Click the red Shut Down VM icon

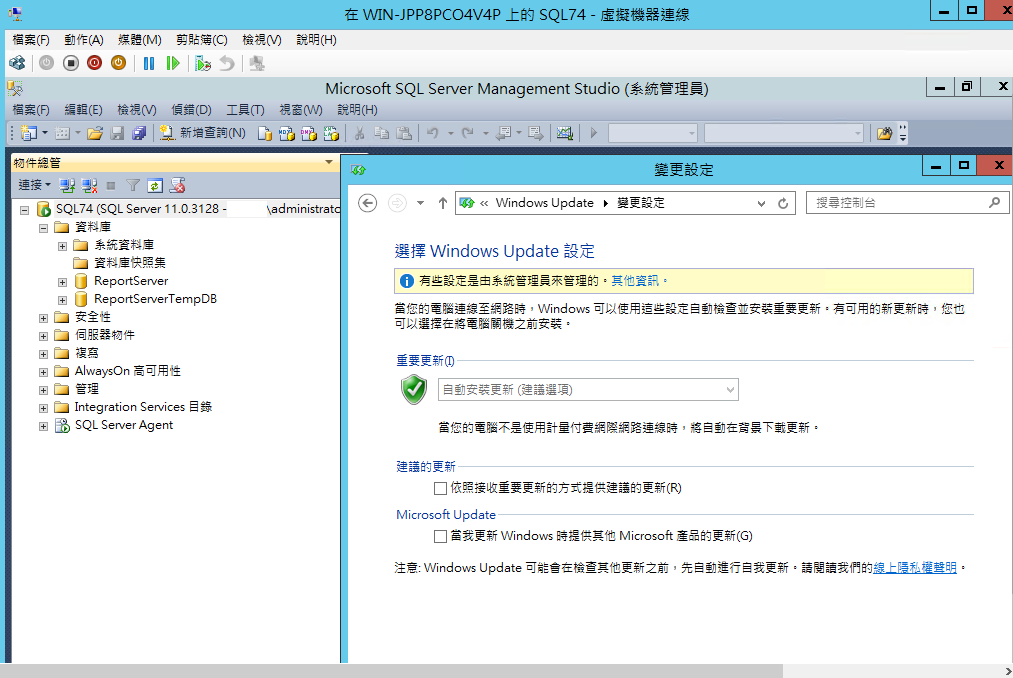94,63
